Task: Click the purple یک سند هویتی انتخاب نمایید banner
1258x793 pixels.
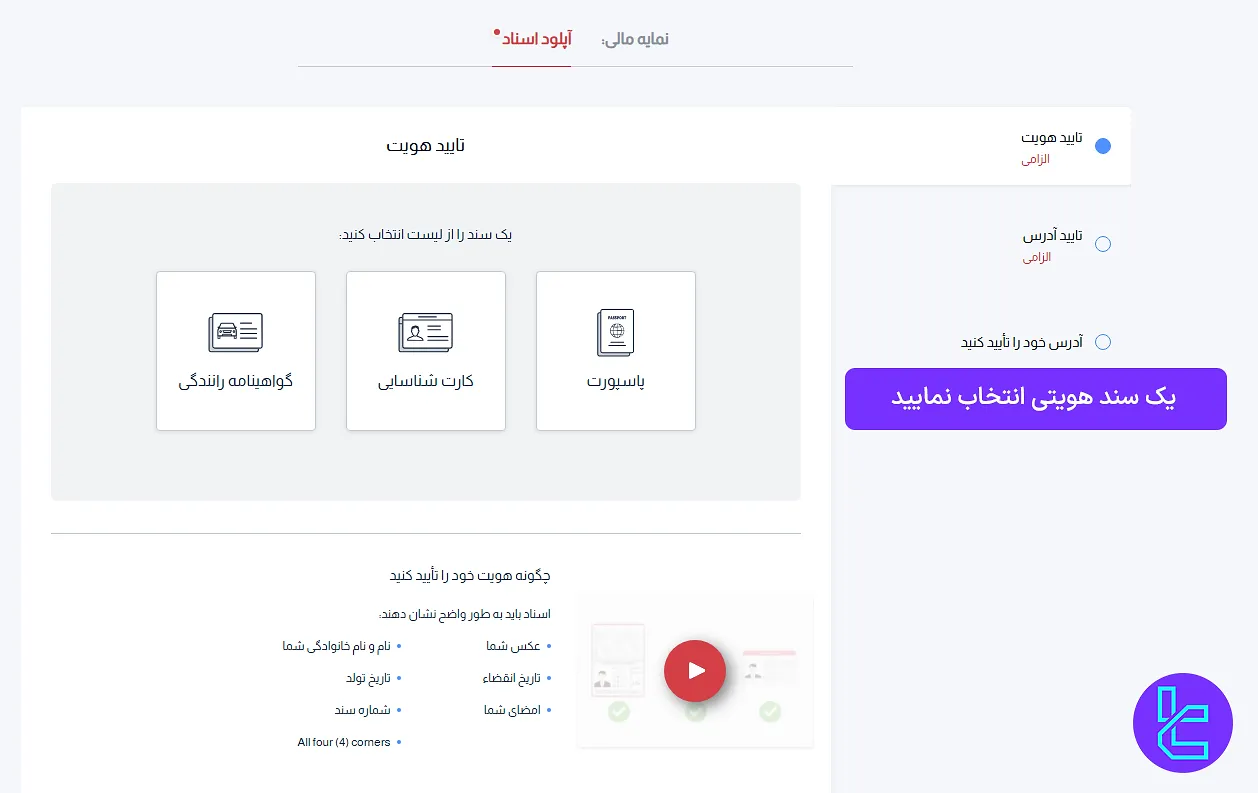Action: (x=1035, y=398)
